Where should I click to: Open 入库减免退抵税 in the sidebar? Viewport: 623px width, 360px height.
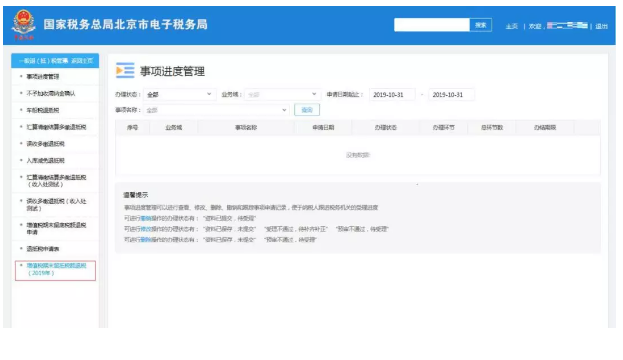[x=45, y=161]
